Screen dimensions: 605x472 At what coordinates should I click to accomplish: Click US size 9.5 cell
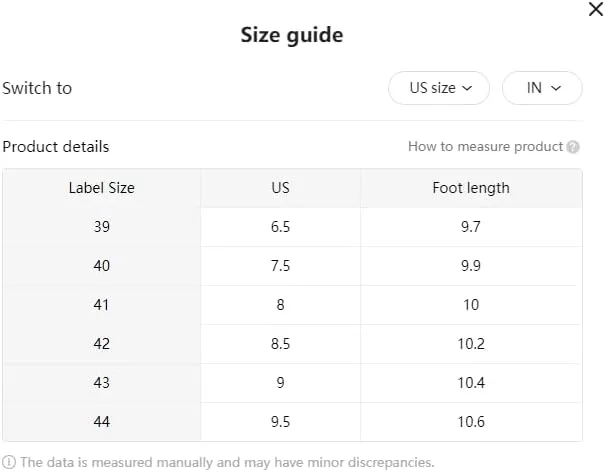[x=281, y=421]
